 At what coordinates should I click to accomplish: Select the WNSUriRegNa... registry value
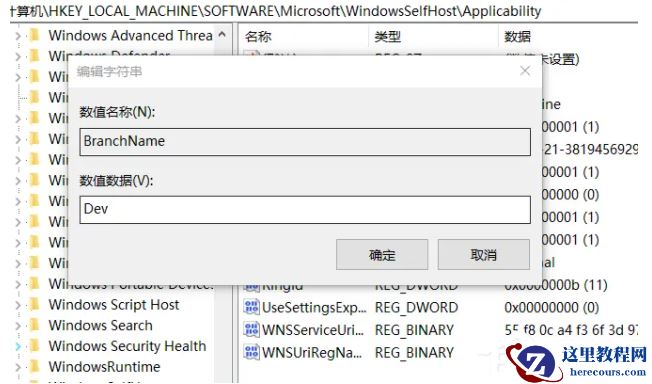(312, 352)
